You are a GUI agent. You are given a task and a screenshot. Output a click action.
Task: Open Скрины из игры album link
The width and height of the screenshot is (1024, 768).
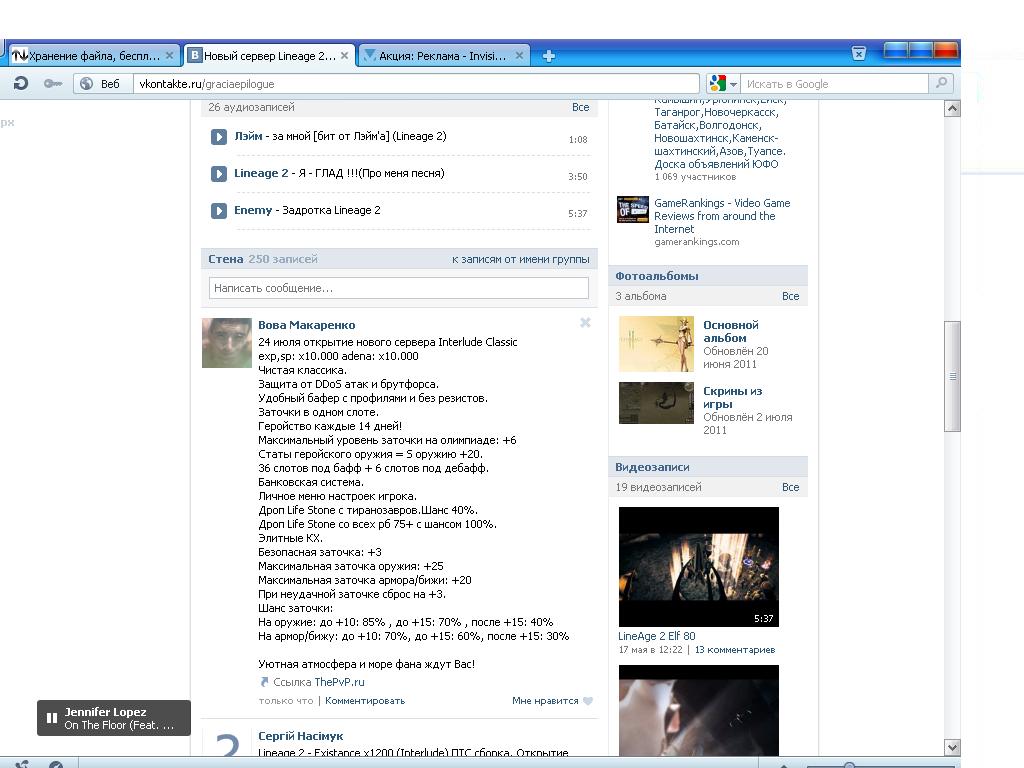tap(733, 397)
